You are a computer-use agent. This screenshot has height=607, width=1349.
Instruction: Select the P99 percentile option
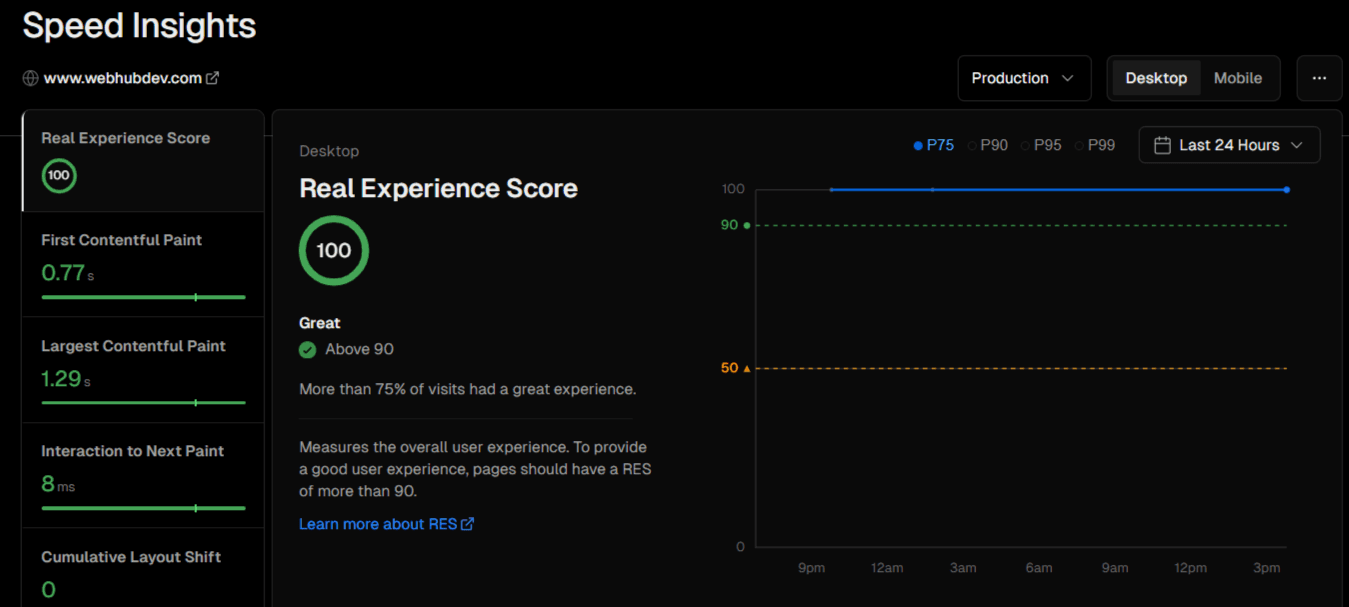coord(1095,145)
